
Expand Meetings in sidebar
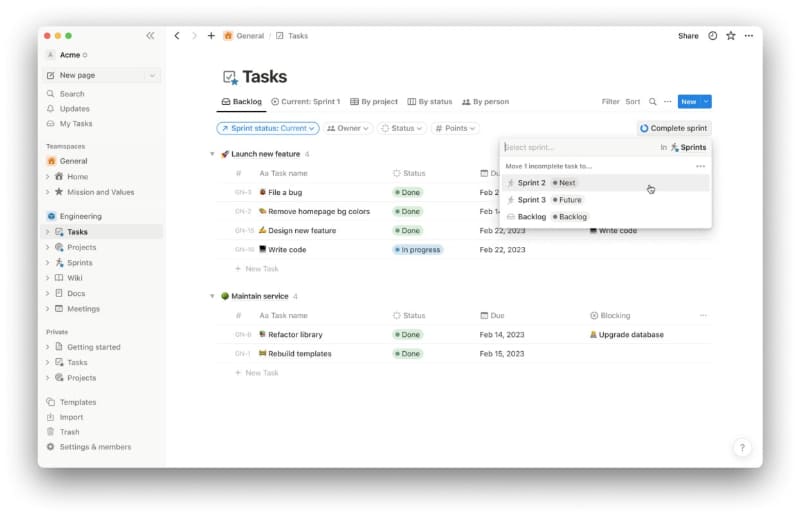(x=47, y=309)
